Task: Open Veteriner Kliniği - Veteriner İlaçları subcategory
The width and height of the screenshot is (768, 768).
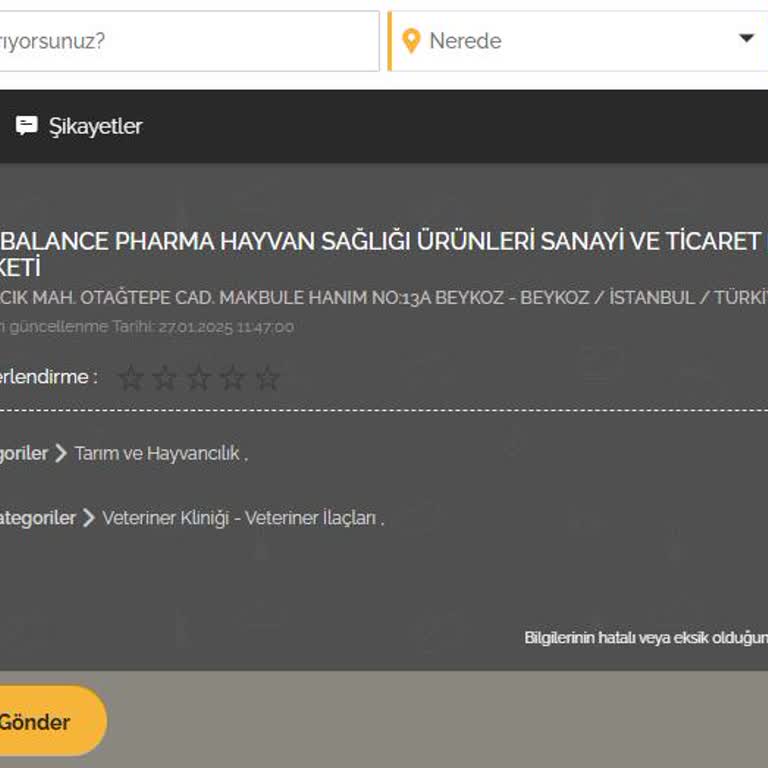Action: 240,518
